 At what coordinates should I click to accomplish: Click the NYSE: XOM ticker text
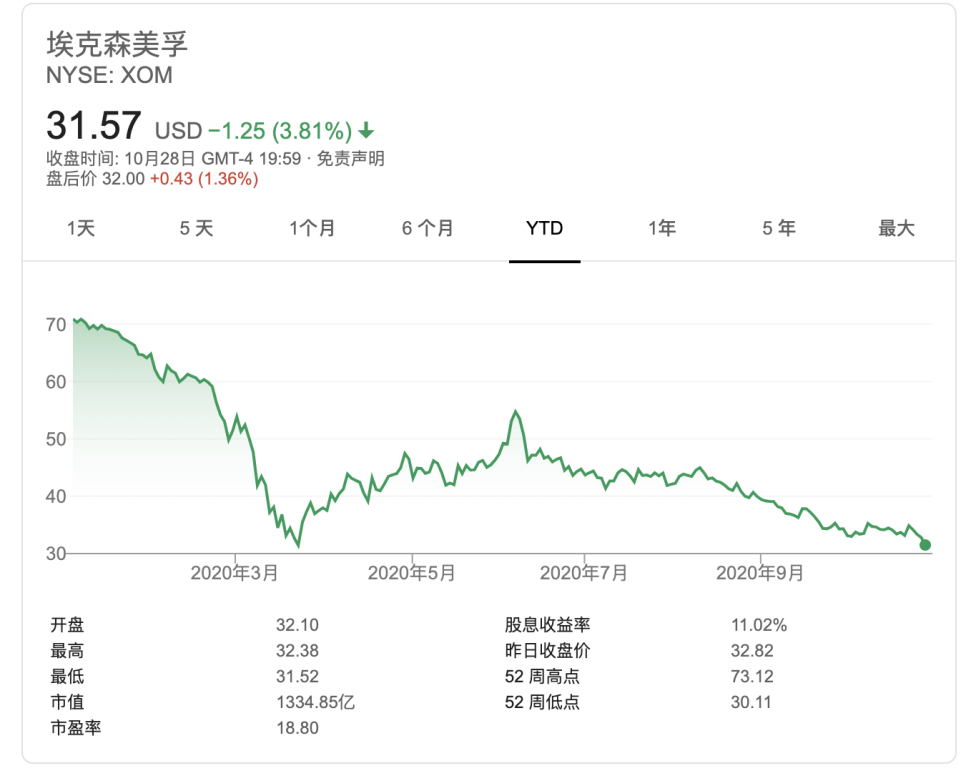tap(109, 75)
